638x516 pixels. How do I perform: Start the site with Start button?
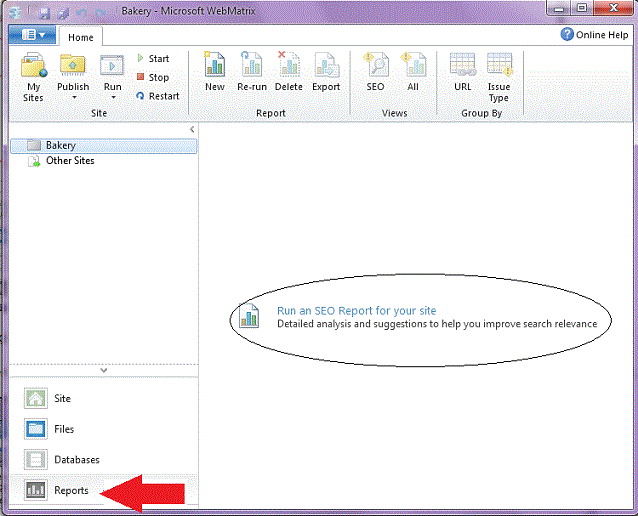153,59
